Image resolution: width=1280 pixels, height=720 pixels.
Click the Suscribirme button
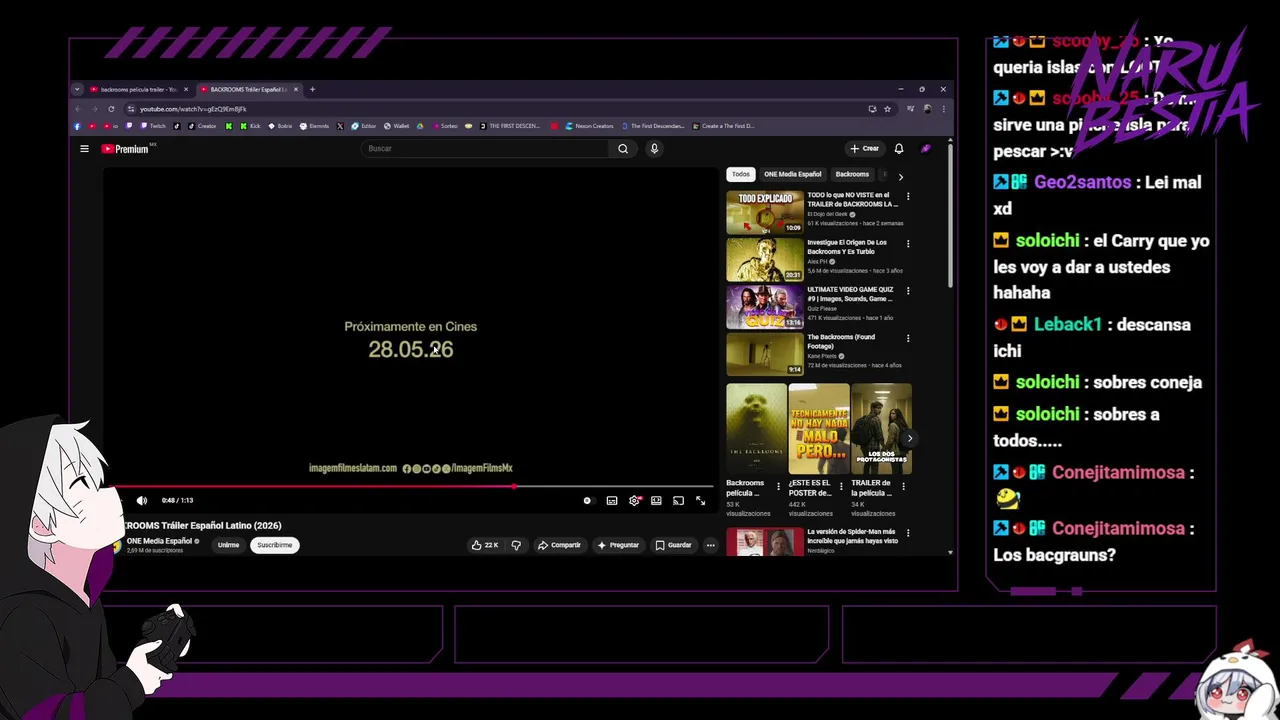click(x=274, y=545)
